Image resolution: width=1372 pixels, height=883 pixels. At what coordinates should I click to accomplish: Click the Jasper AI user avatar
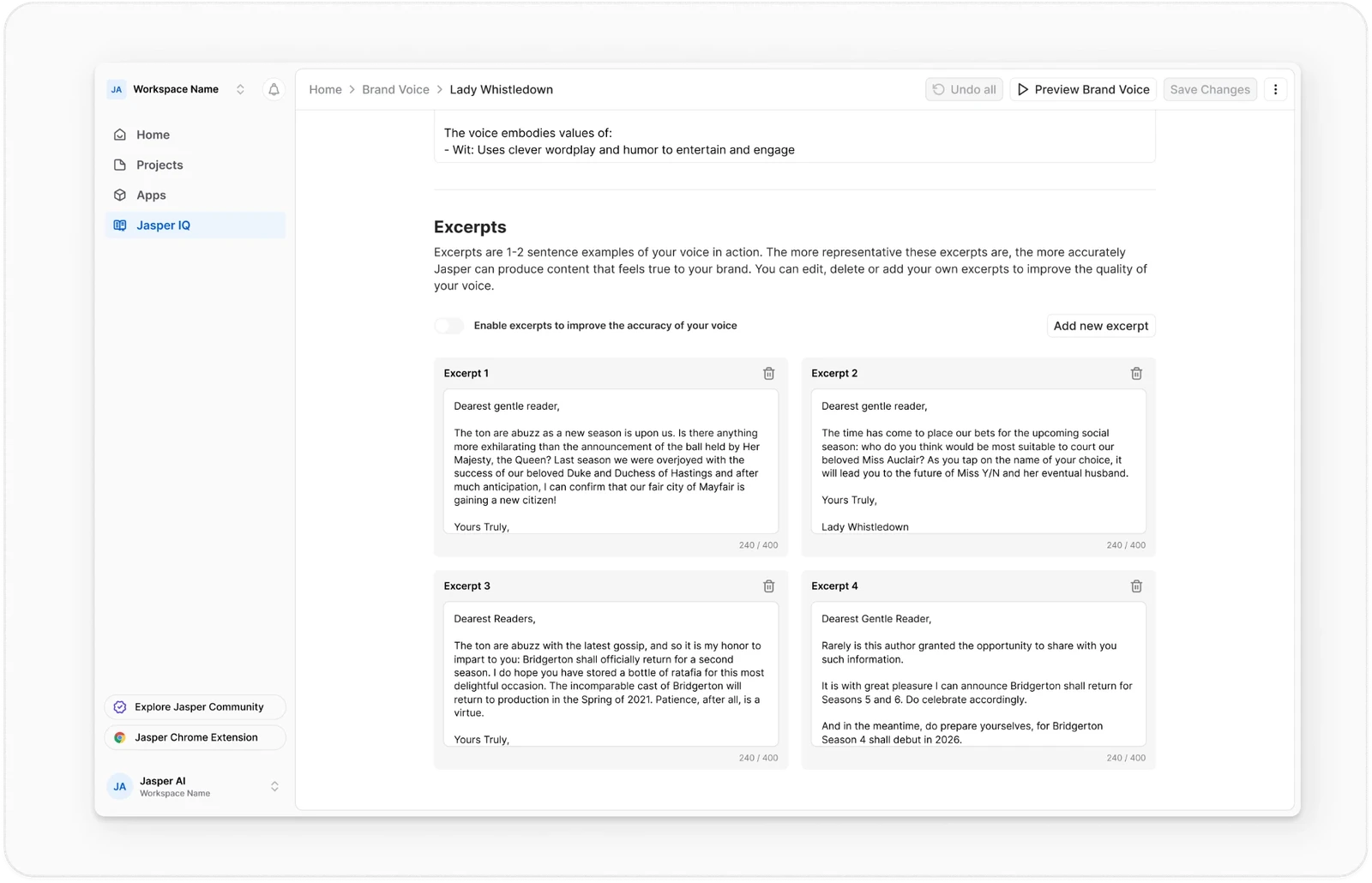[119, 786]
